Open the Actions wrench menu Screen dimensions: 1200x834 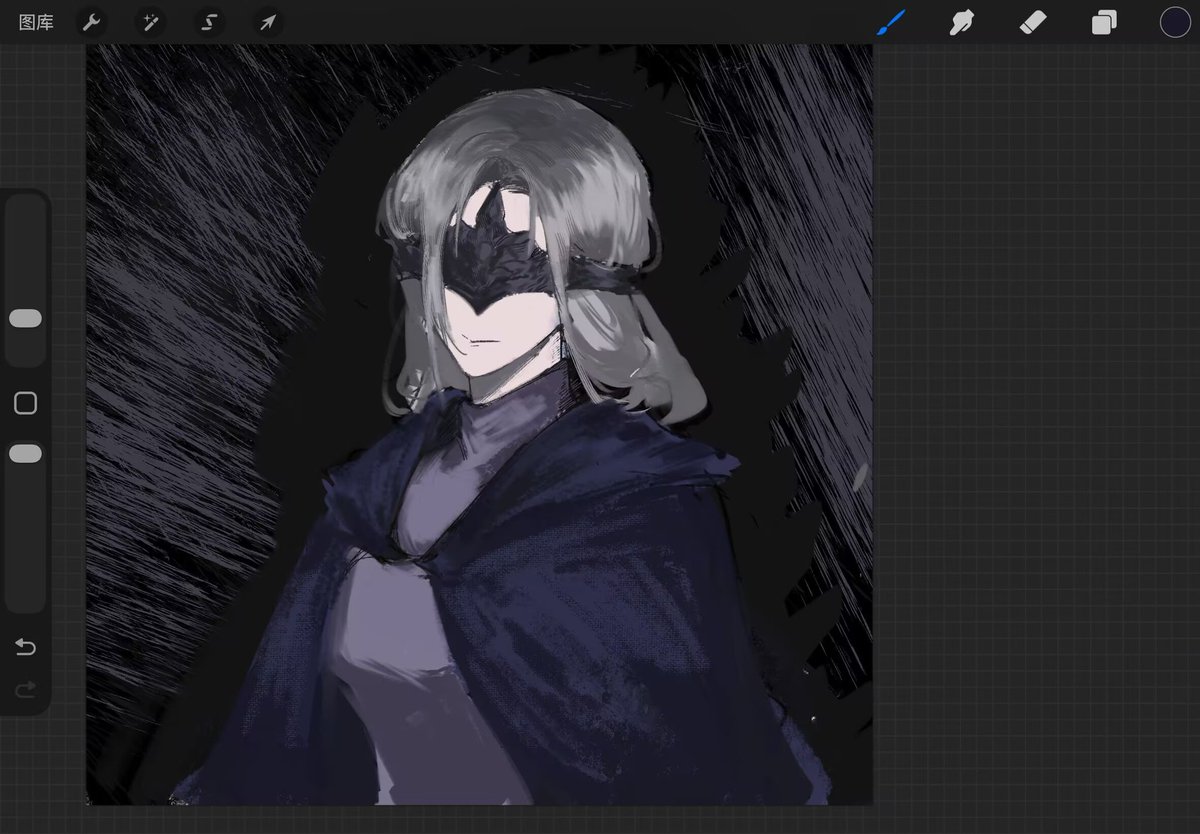click(x=91, y=22)
